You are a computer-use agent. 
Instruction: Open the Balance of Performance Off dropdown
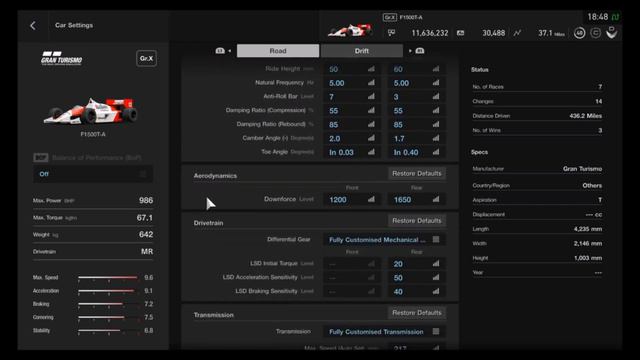tap(93, 174)
